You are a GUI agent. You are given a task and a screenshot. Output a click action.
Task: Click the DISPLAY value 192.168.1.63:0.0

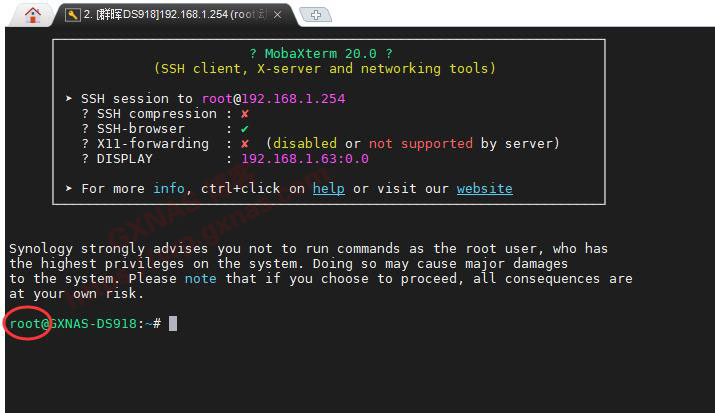[304, 159]
